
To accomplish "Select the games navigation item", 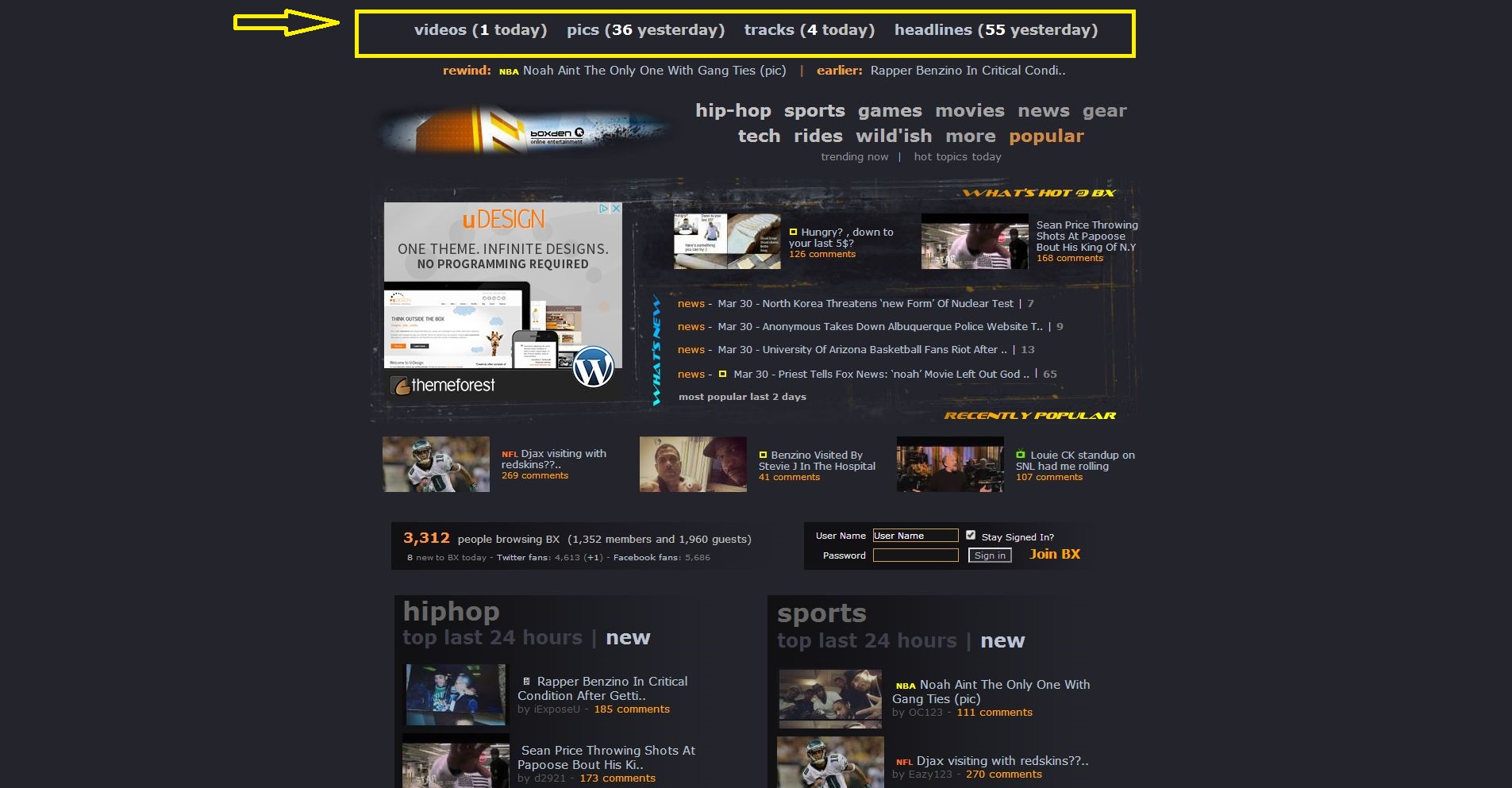I will pyautogui.click(x=890, y=111).
